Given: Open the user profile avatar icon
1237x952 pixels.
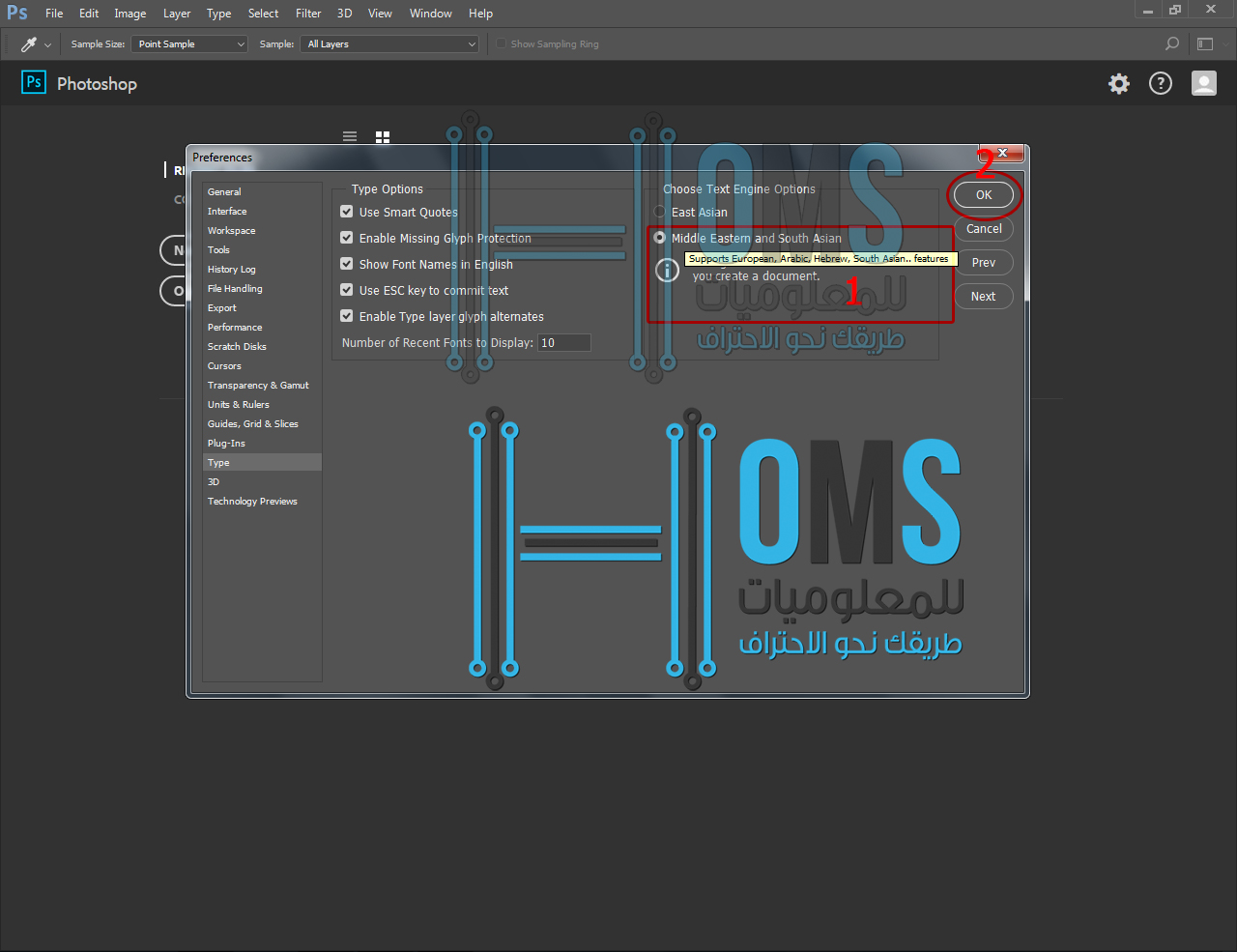Looking at the screenshot, I should pos(1204,83).
